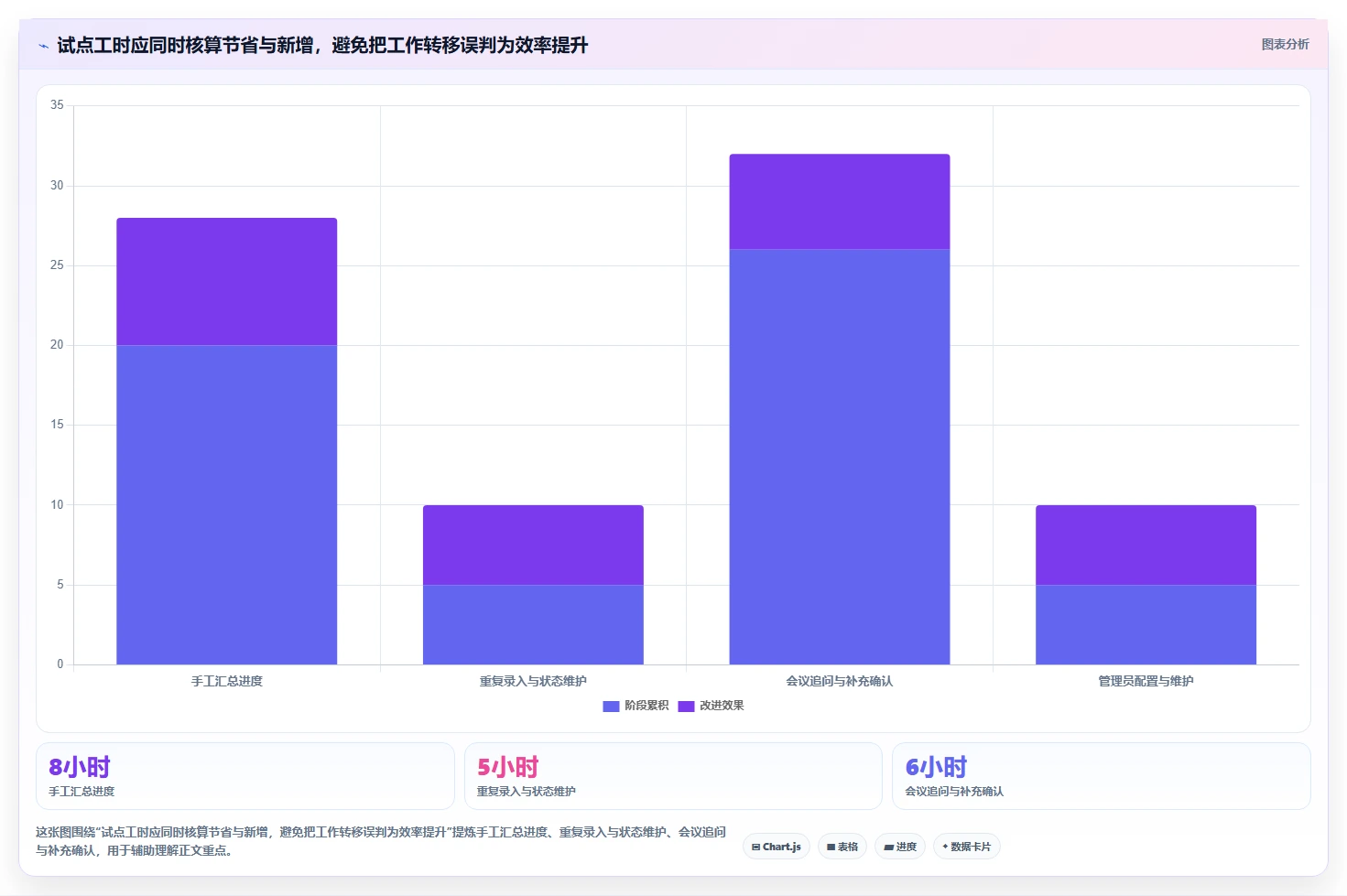
Task: Click the y-axis value 20
Action: 57,345
